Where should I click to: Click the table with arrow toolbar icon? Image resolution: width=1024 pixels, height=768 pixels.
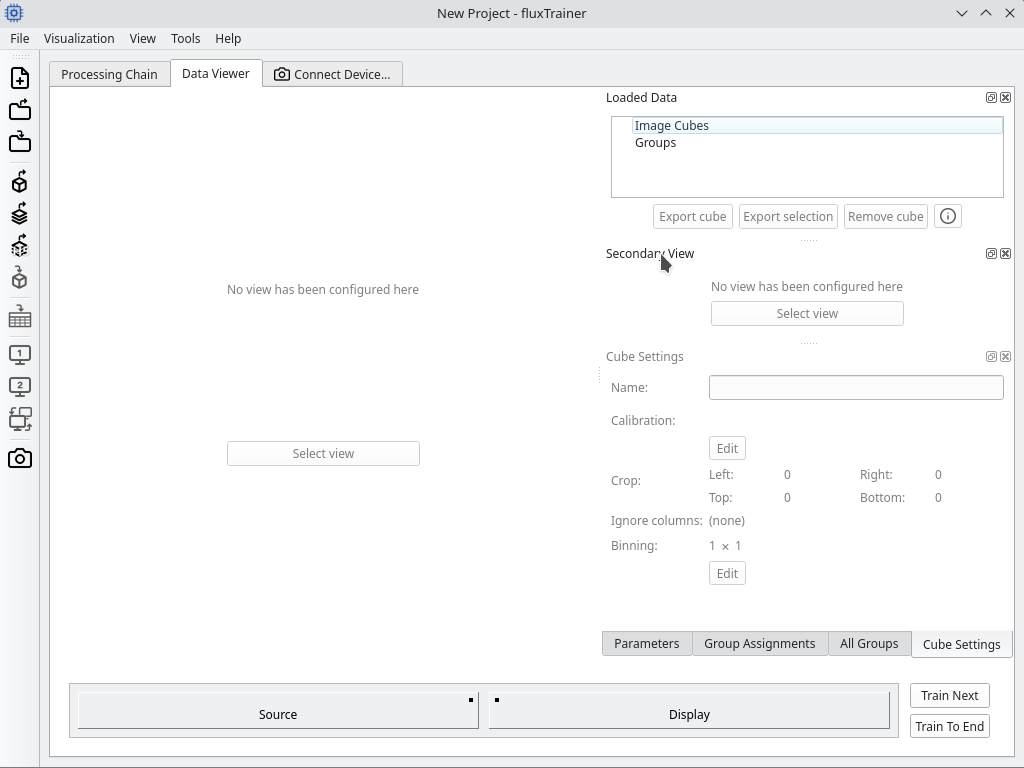(x=20, y=317)
